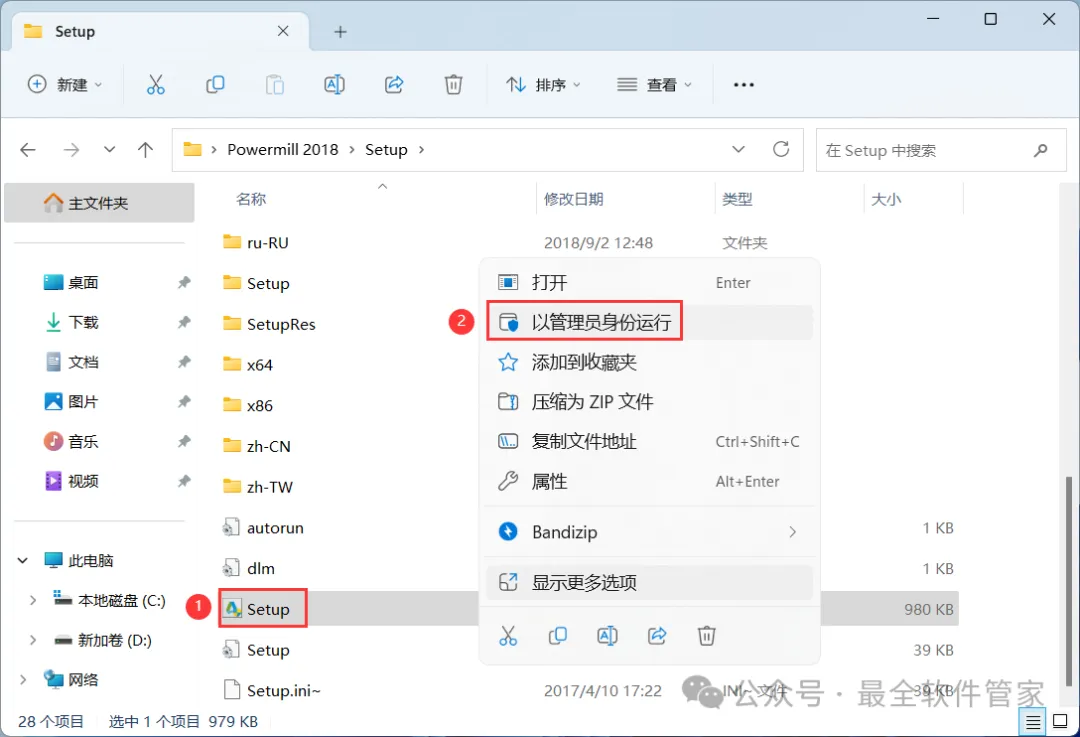Click the search magnifier icon

(1041, 150)
